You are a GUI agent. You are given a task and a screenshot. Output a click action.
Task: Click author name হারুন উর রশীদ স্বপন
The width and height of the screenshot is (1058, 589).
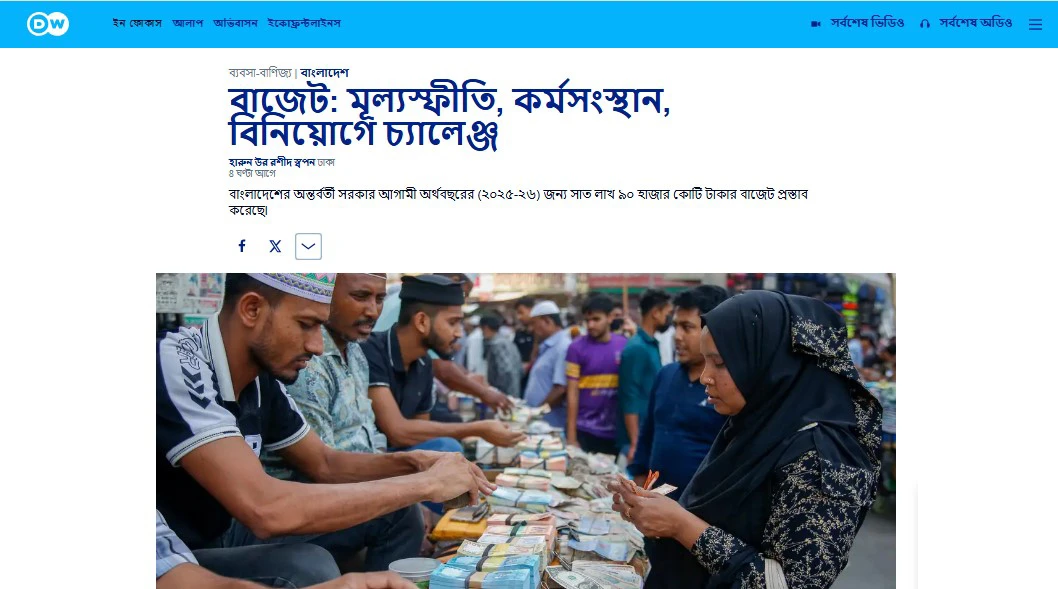(x=272, y=162)
